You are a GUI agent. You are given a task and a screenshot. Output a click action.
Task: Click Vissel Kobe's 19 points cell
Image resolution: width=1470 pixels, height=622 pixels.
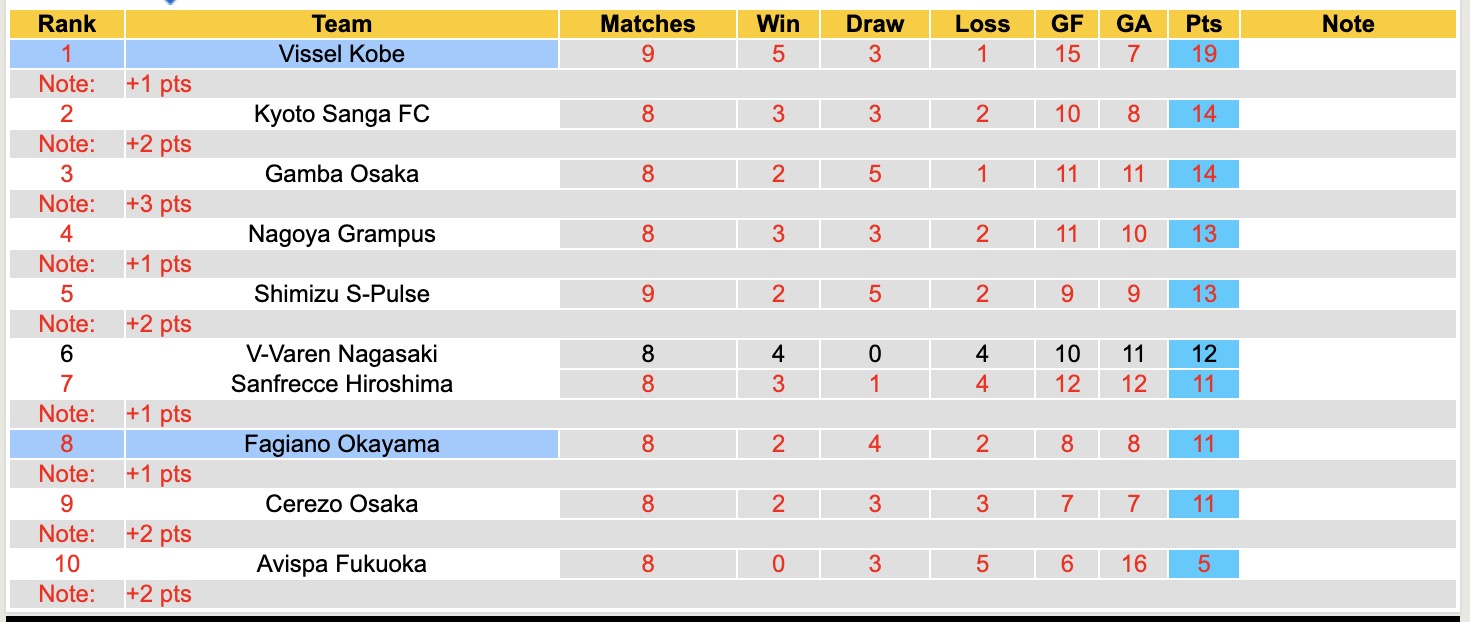pos(1203,54)
